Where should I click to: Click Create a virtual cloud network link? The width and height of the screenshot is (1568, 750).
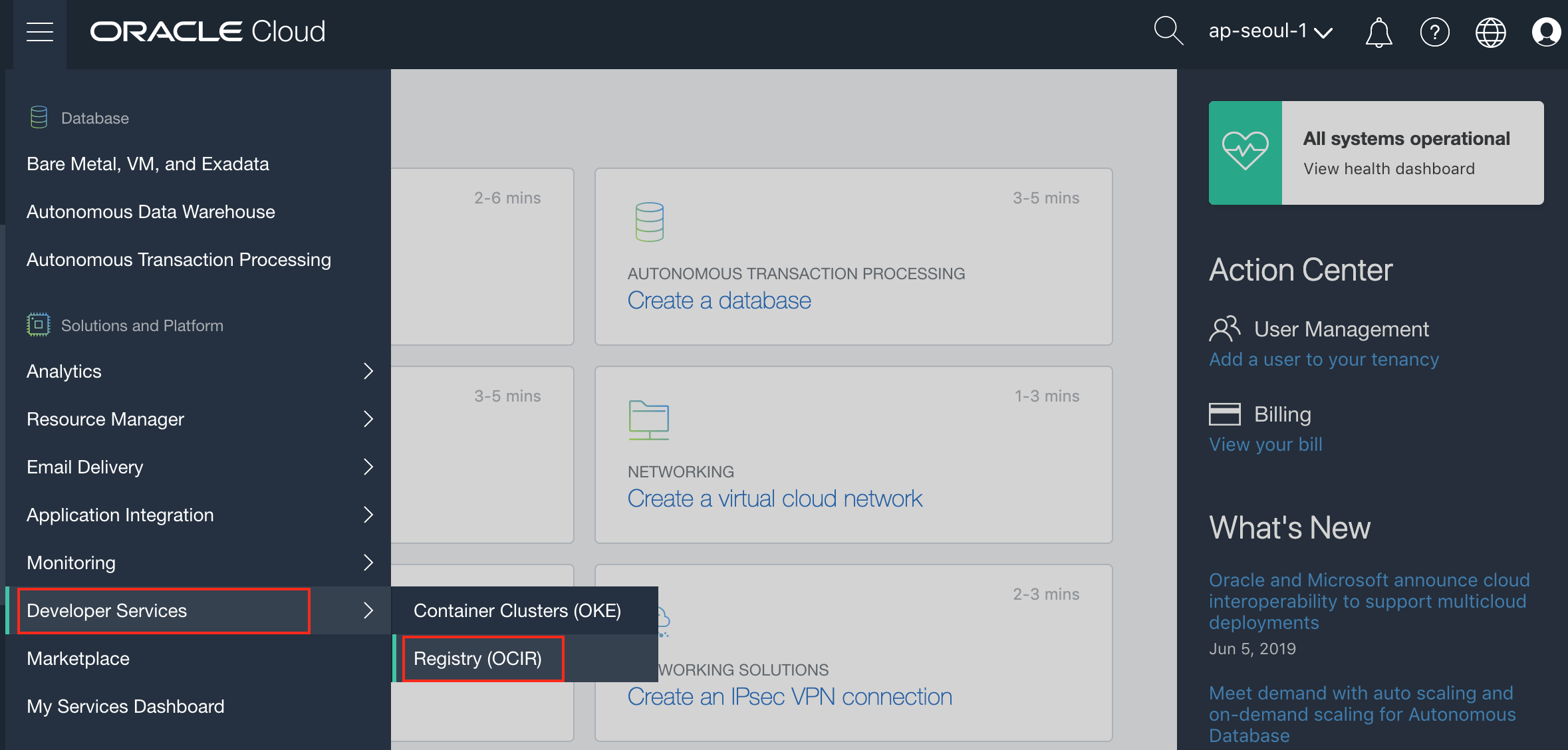775,499
